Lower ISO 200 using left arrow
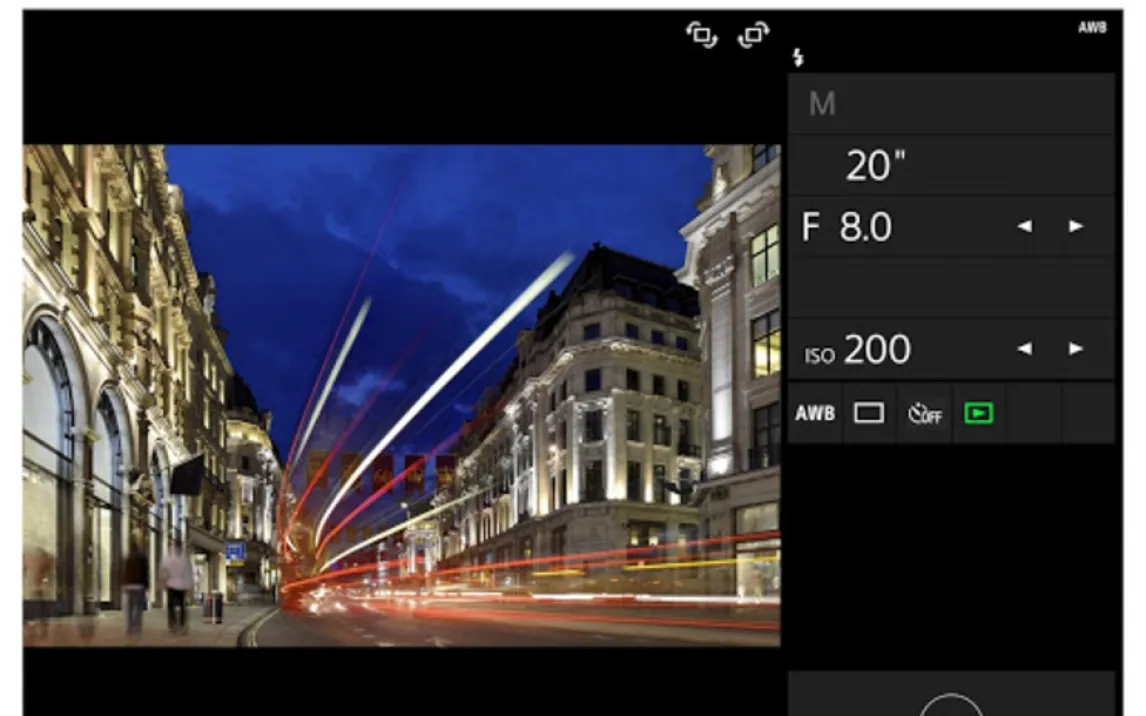The width and height of the screenshot is (1146, 716). pyautogui.click(x=1023, y=349)
